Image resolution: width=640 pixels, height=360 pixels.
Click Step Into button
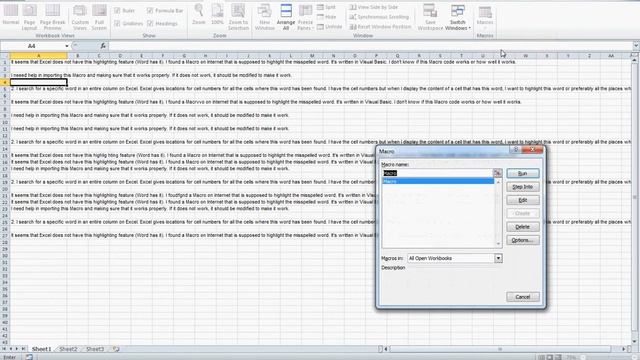point(523,187)
